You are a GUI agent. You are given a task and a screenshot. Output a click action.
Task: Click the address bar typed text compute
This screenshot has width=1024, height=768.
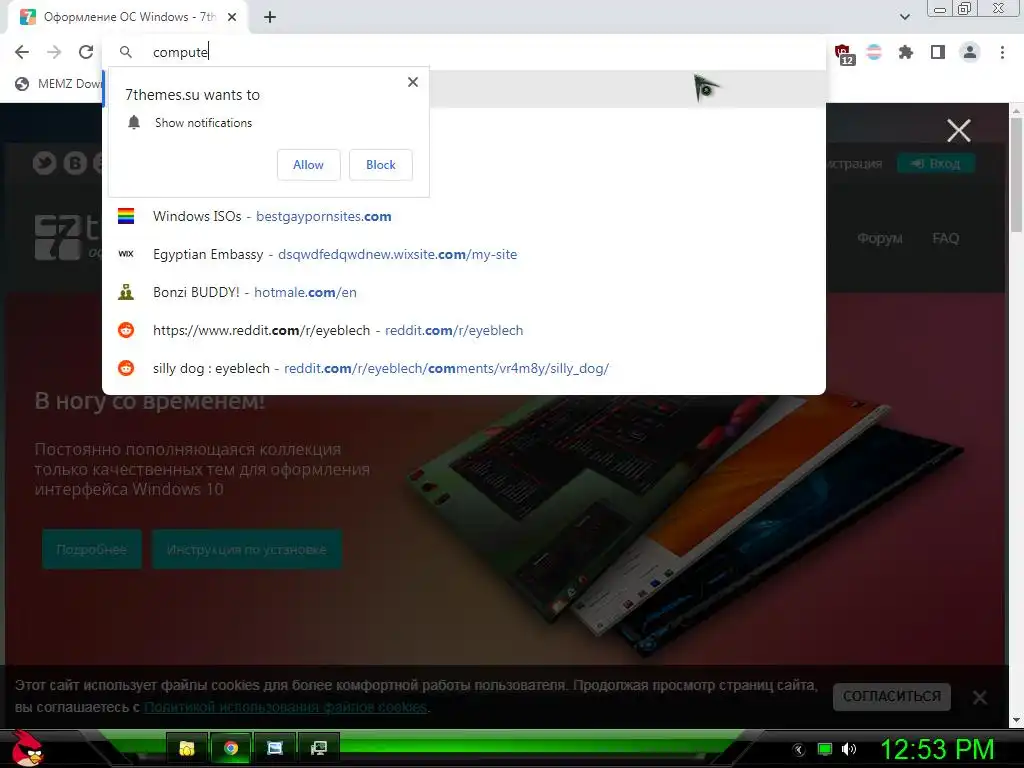coord(180,52)
